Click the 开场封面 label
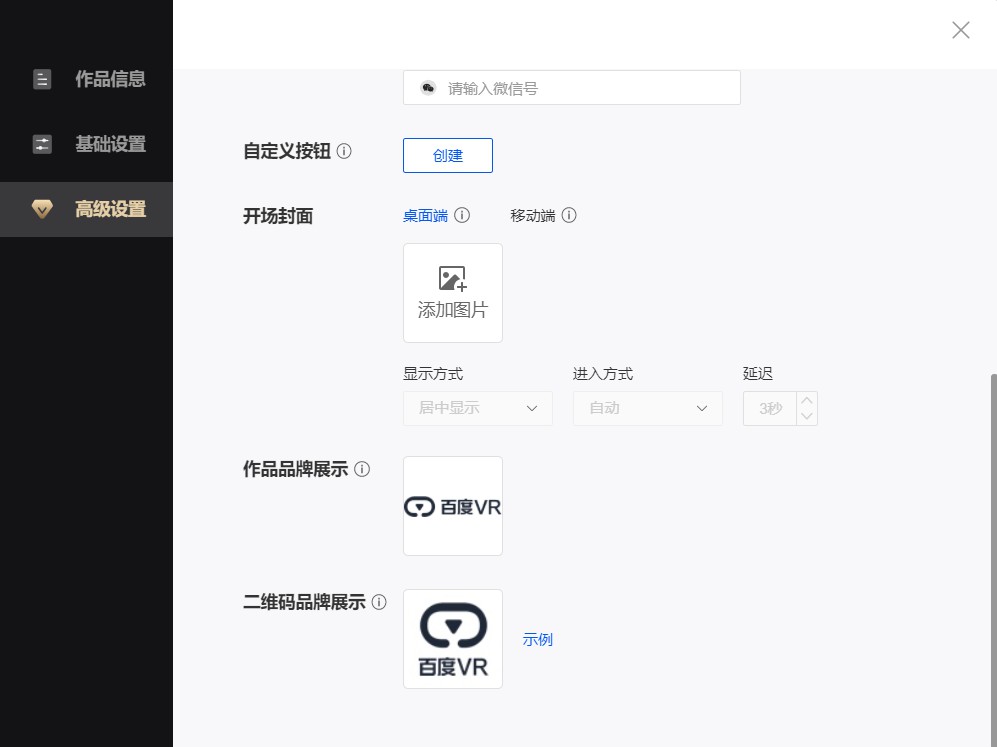 point(278,216)
